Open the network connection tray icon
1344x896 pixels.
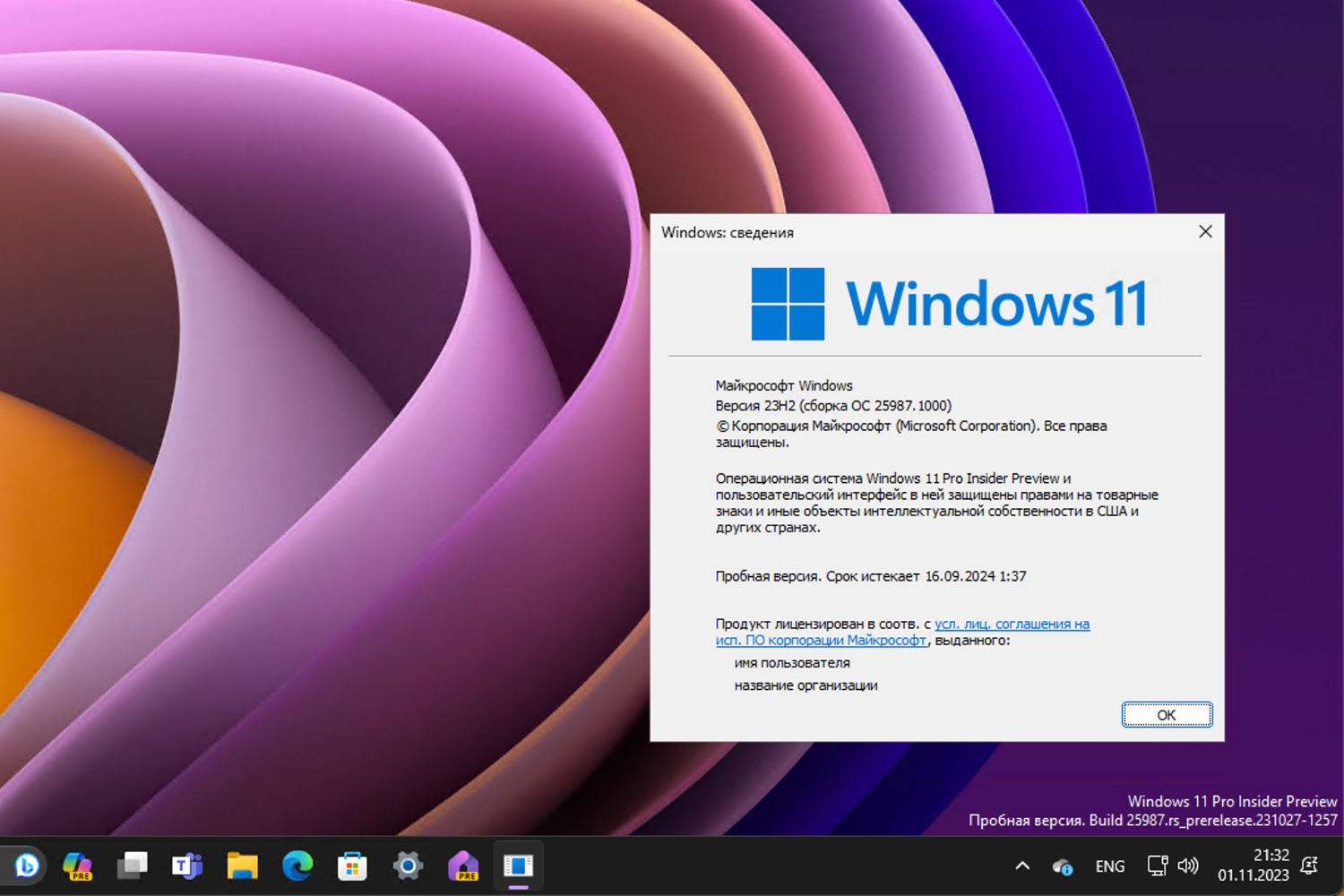[1155, 866]
